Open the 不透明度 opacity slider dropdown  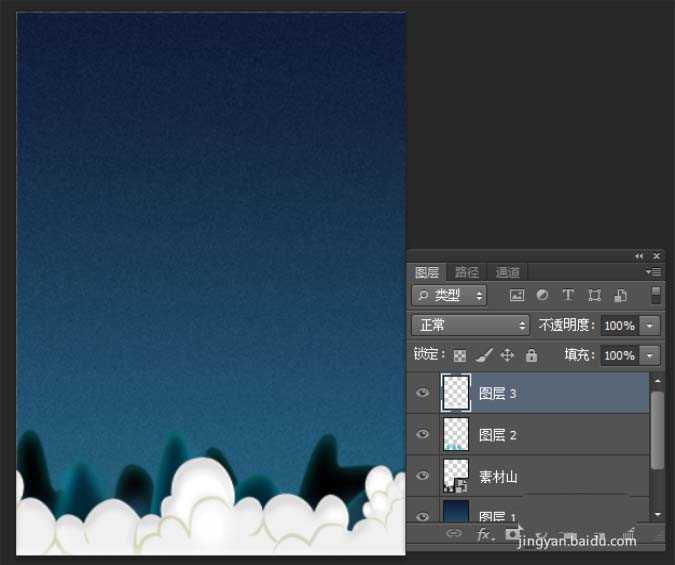(651, 325)
